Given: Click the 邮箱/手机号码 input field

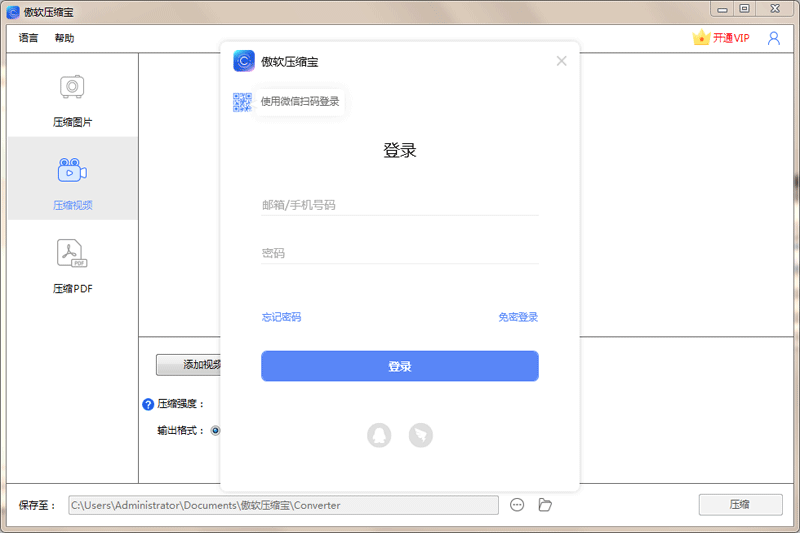Looking at the screenshot, I should click(400, 205).
